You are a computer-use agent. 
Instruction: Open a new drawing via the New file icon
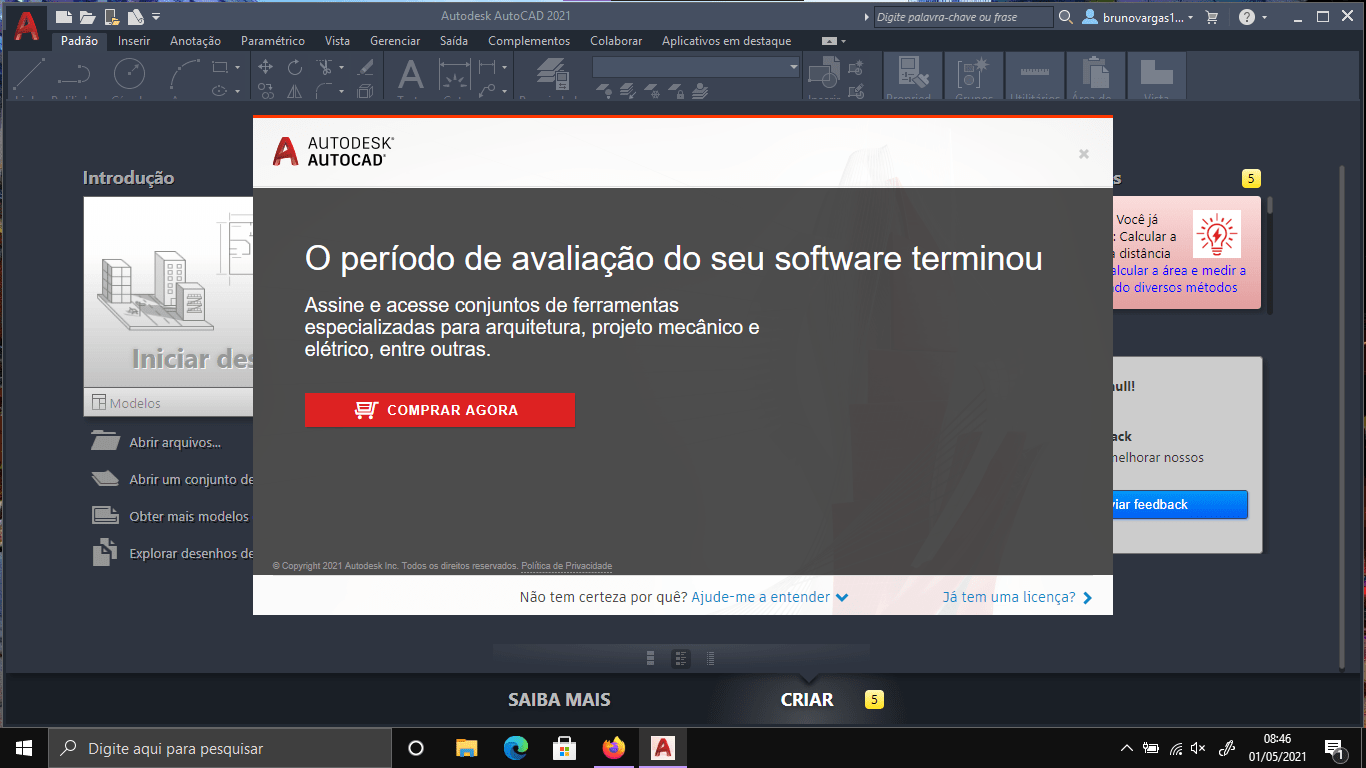tap(61, 16)
